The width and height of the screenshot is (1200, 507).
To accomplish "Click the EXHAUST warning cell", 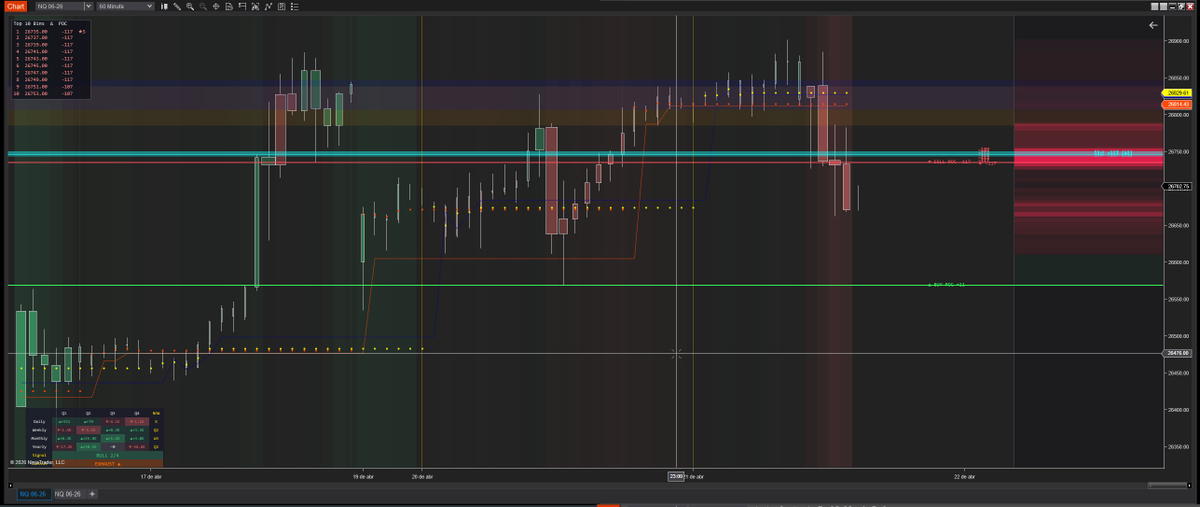I will click(107, 464).
